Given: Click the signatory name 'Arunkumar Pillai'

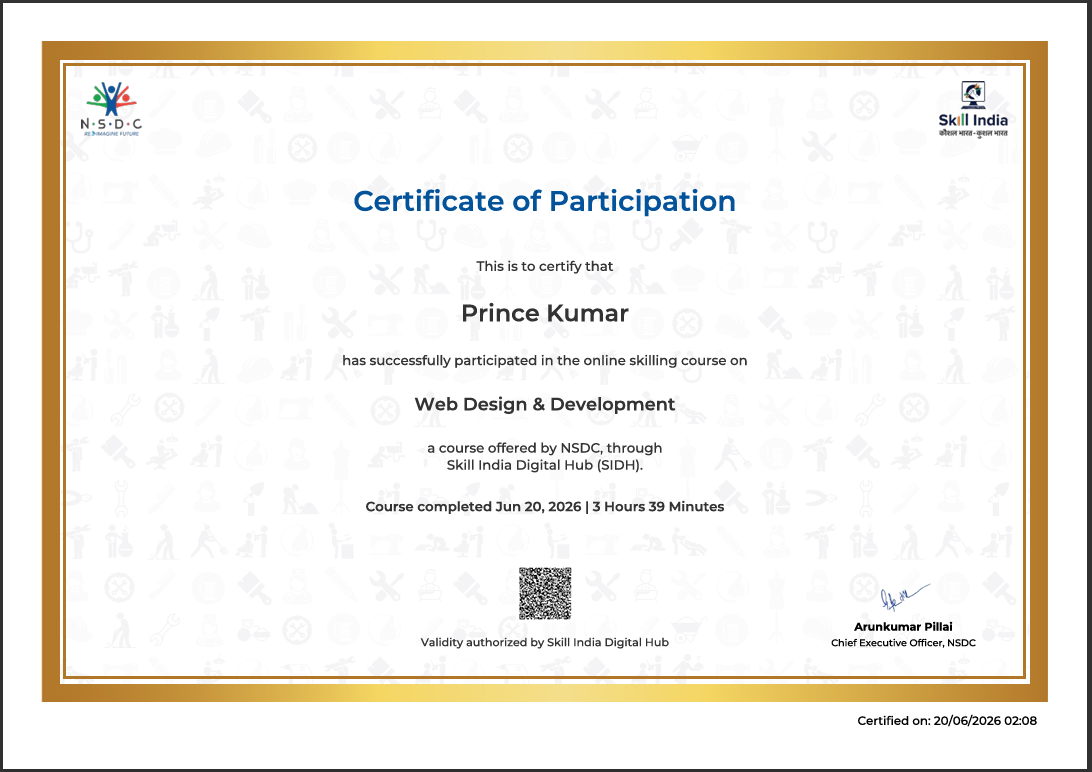Looking at the screenshot, I should tap(903, 627).
